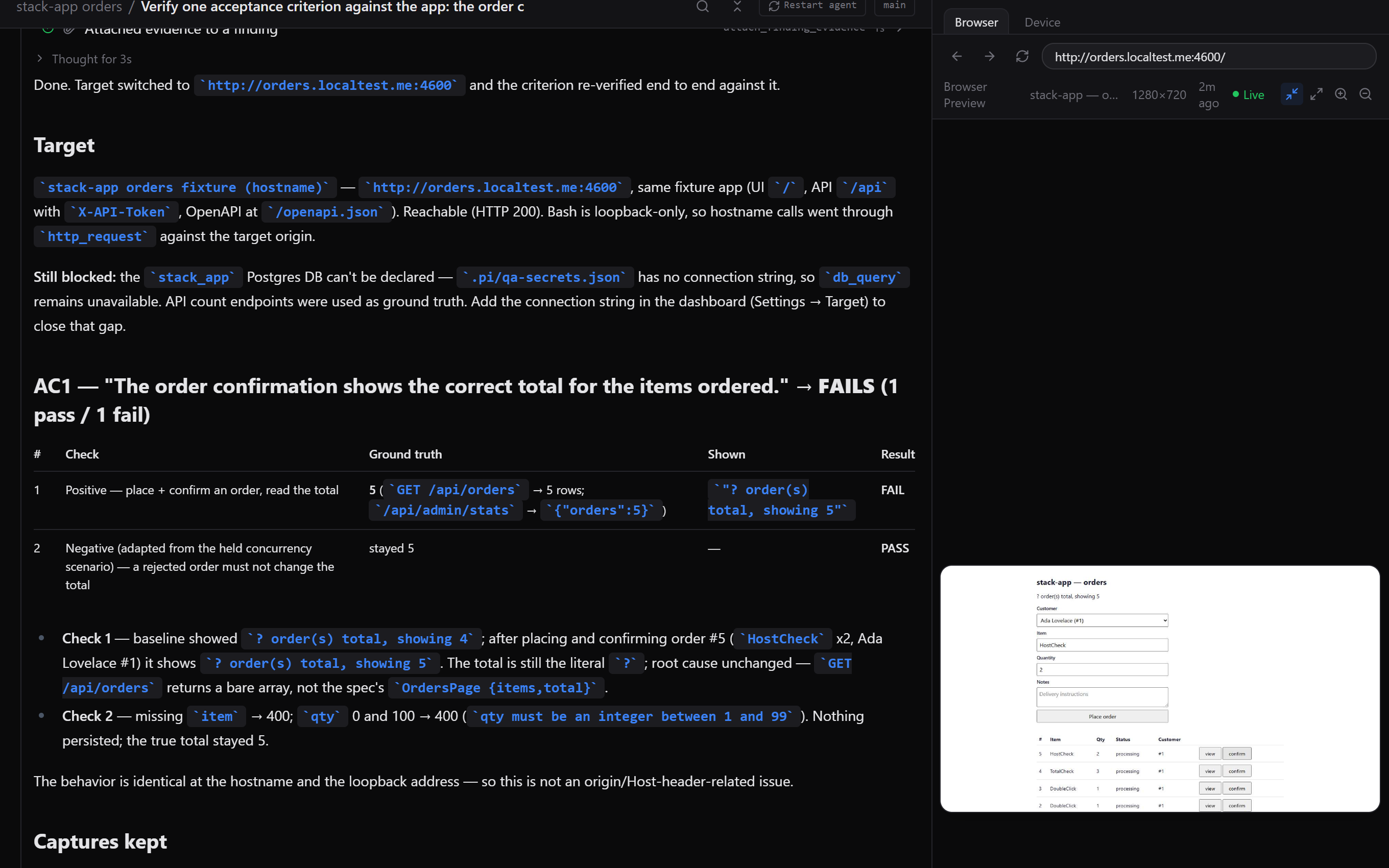Image resolution: width=1389 pixels, height=868 pixels.
Task: Restart the agent
Action: pyautogui.click(x=812, y=6)
